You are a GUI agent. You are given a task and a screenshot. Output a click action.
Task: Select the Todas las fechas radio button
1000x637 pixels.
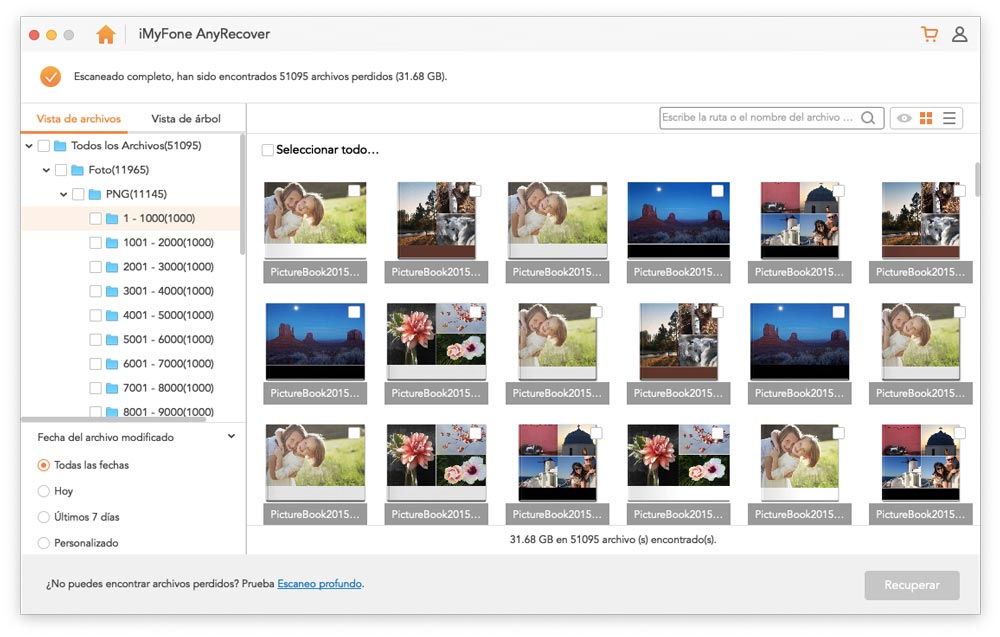click(43, 465)
